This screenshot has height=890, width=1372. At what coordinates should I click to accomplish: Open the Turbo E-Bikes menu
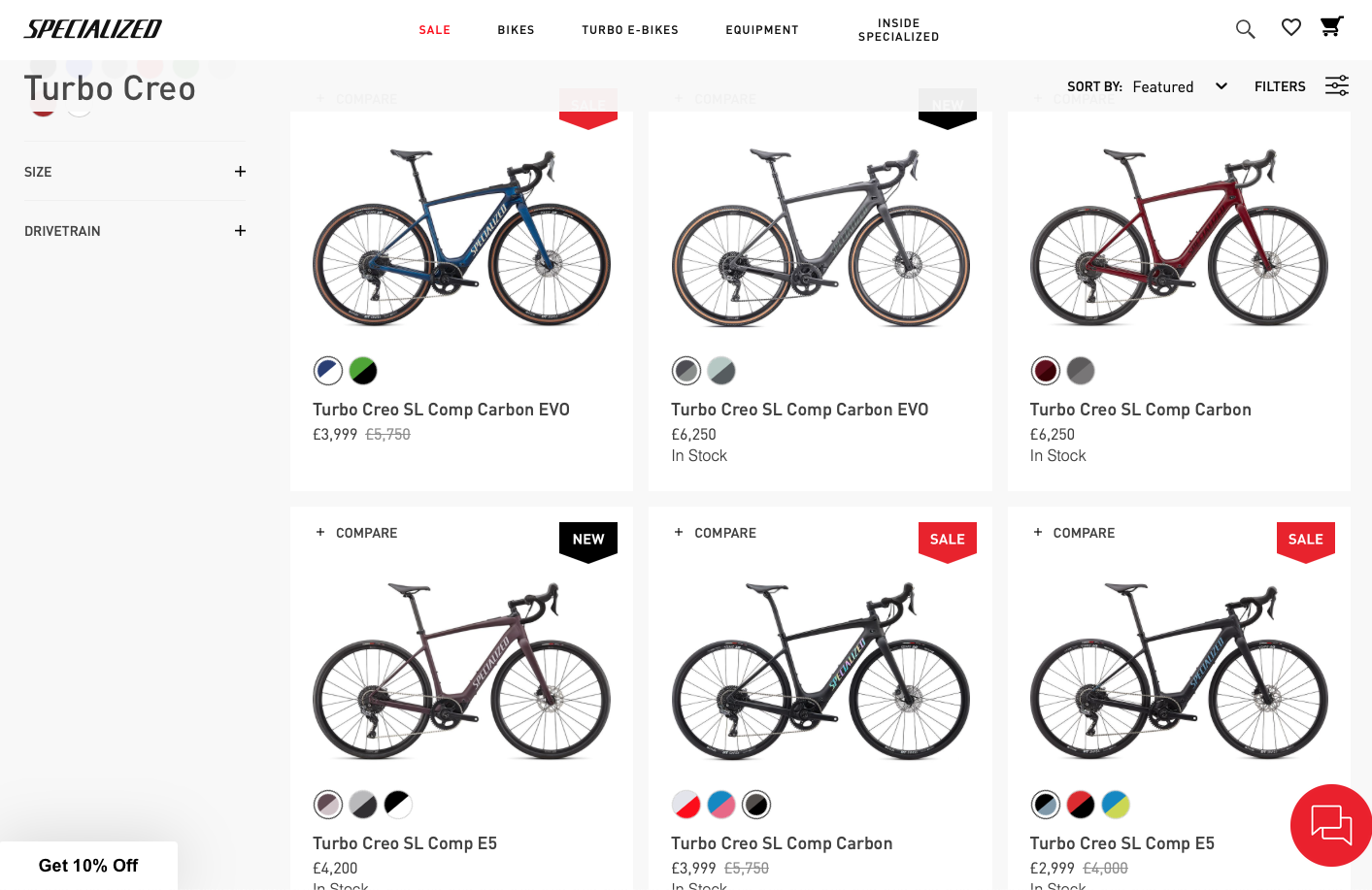(x=630, y=30)
